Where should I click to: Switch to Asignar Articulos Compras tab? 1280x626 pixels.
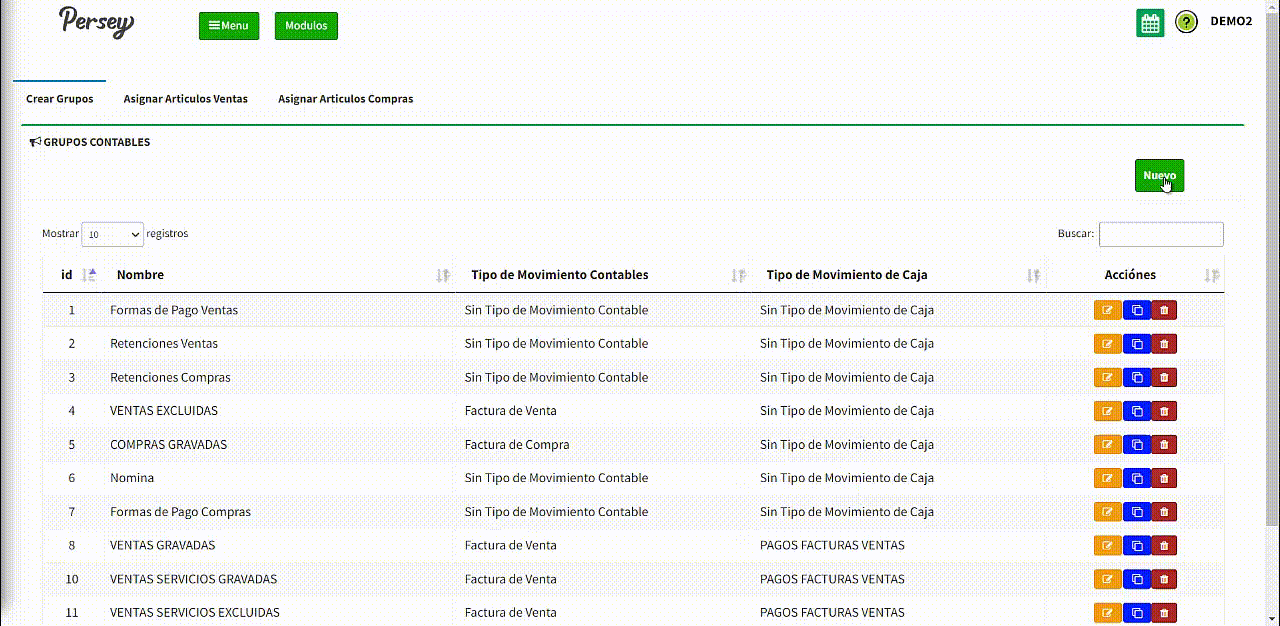(345, 99)
